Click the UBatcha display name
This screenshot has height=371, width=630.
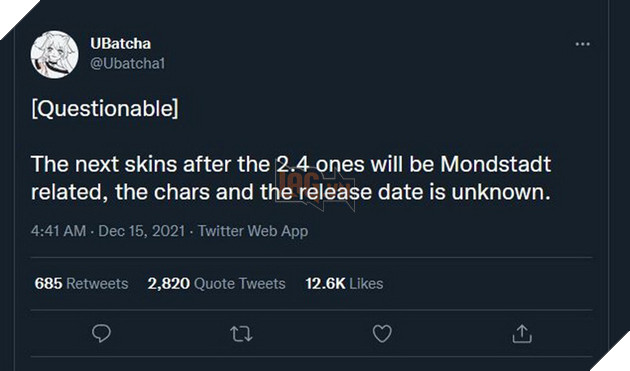click(121, 43)
